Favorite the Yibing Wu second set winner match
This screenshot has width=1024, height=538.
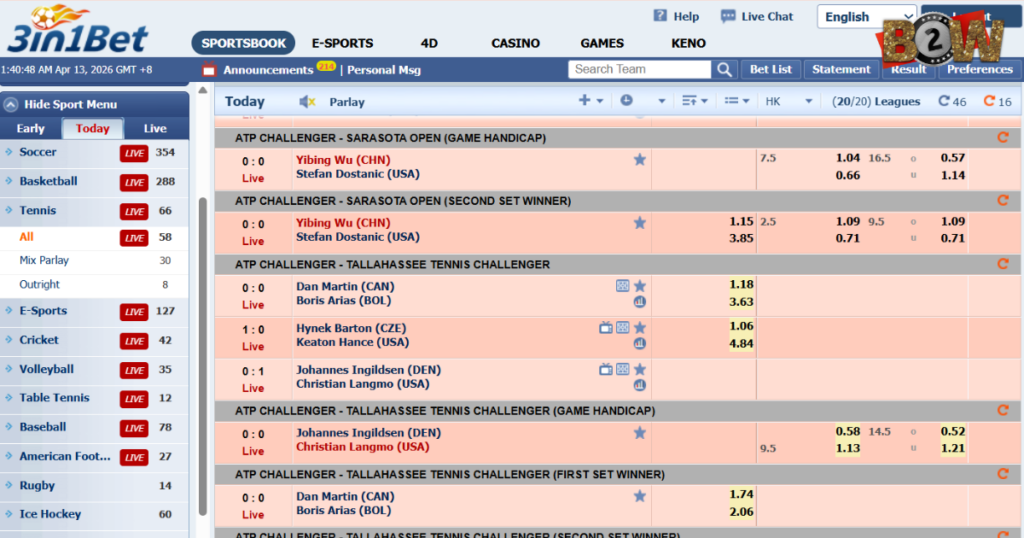639,223
